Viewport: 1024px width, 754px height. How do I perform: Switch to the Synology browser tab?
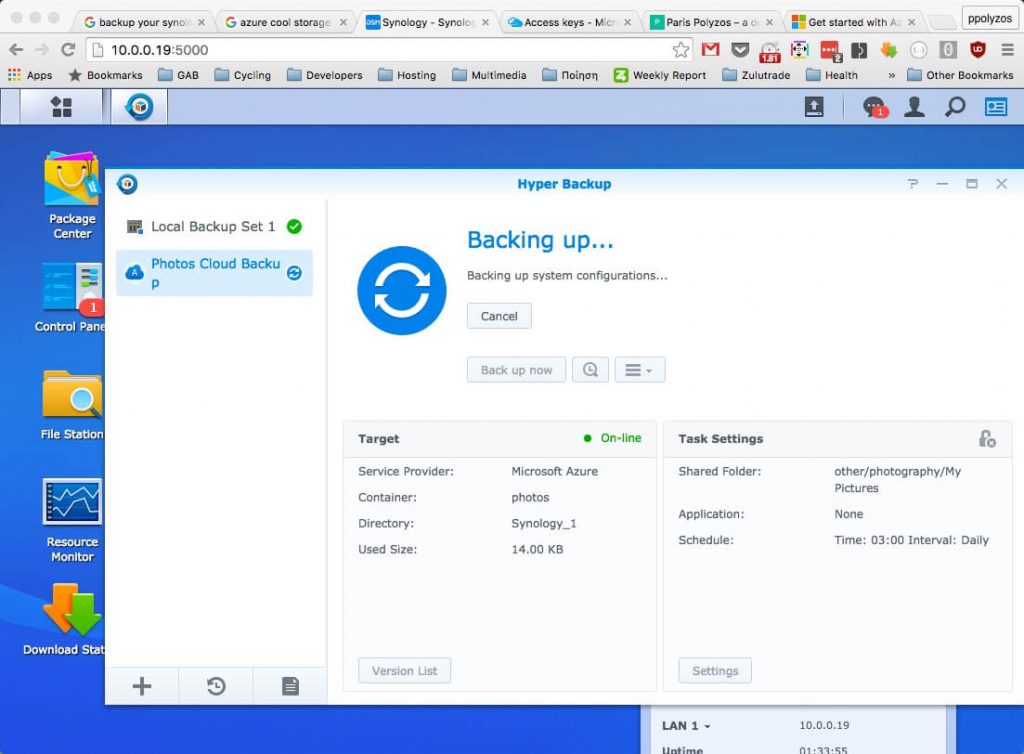click(428, 22)
